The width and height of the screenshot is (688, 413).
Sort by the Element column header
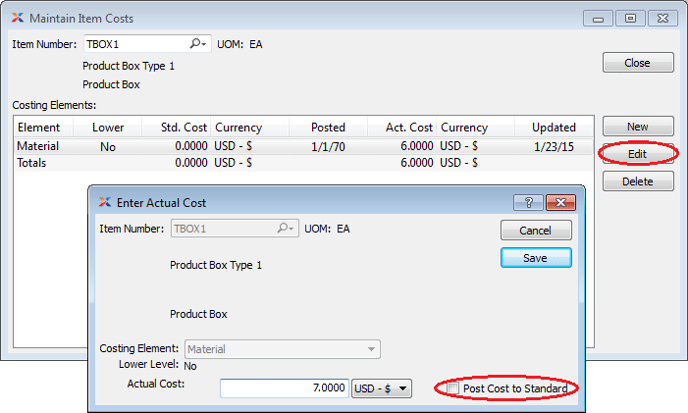tap(39, 127)
